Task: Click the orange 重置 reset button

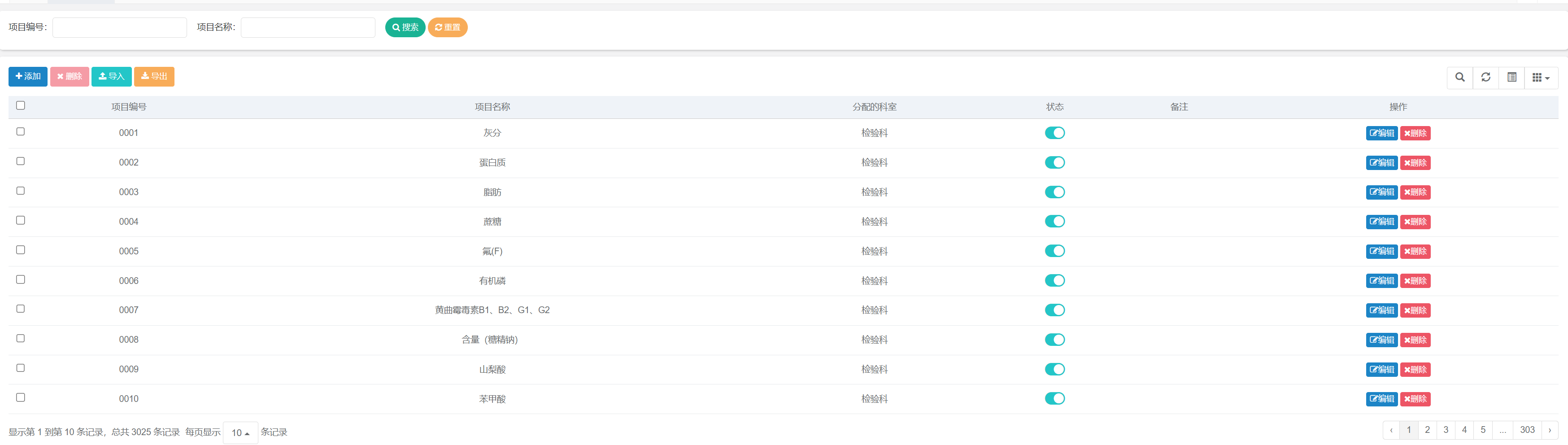Action: [x=448, y=27]
